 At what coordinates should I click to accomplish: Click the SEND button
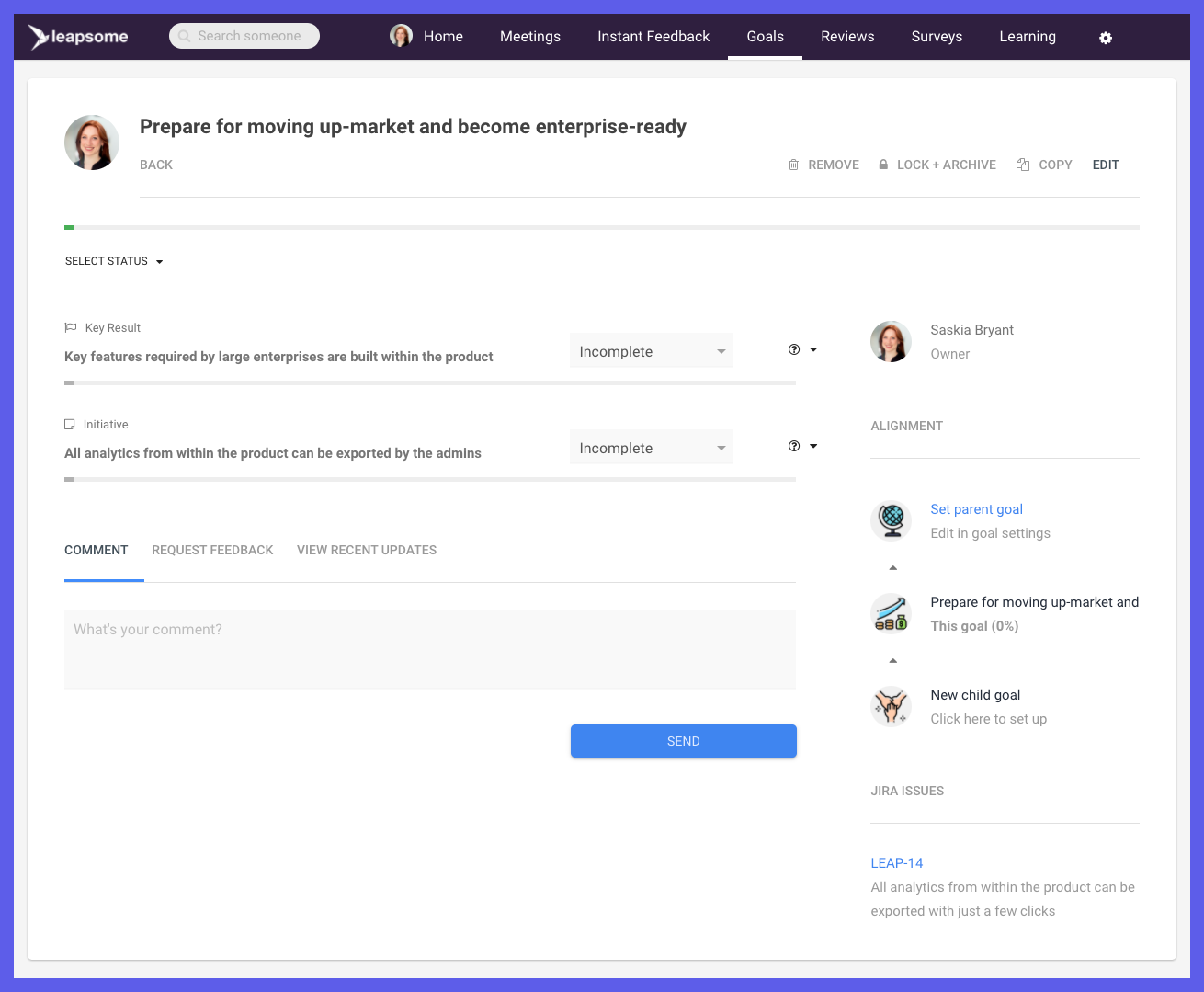[684, 741]
